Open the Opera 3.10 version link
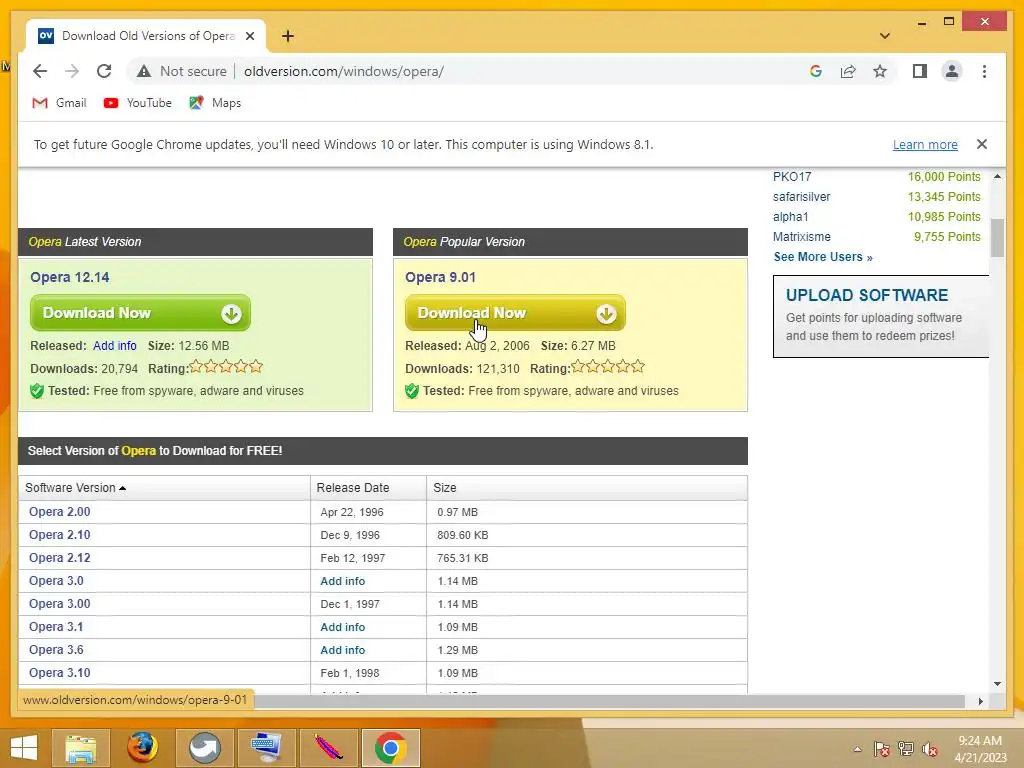The height and width of the screenshot is (768, 1024). 59,673
